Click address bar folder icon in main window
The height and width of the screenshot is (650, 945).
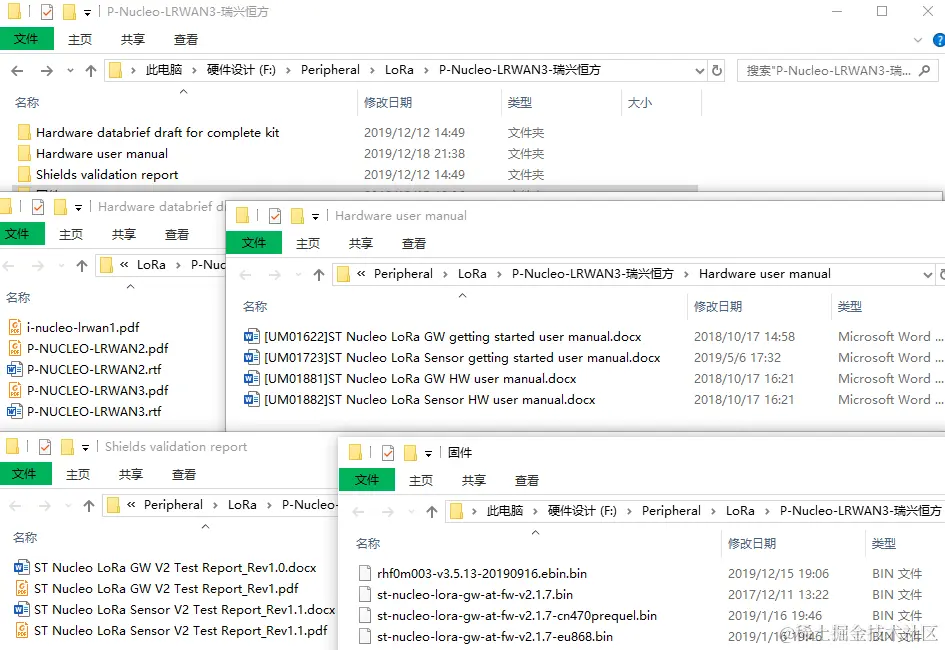click(x=115, y=70)
